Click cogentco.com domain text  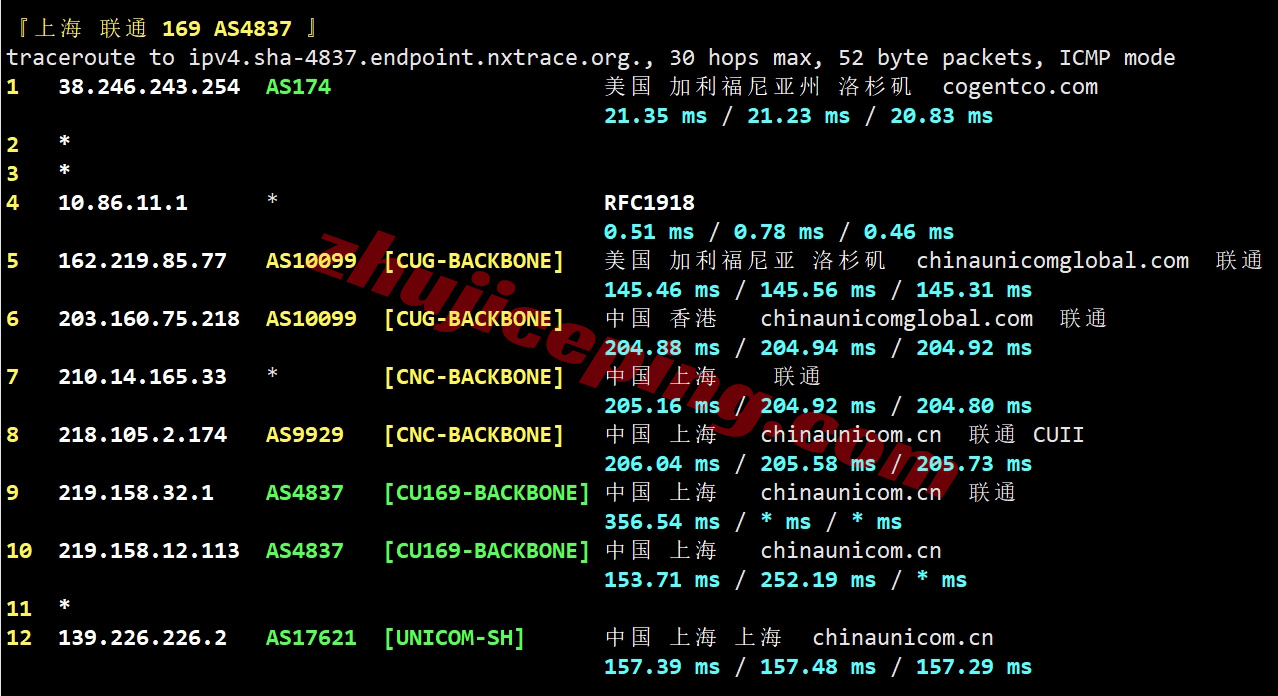point(1020,87)
